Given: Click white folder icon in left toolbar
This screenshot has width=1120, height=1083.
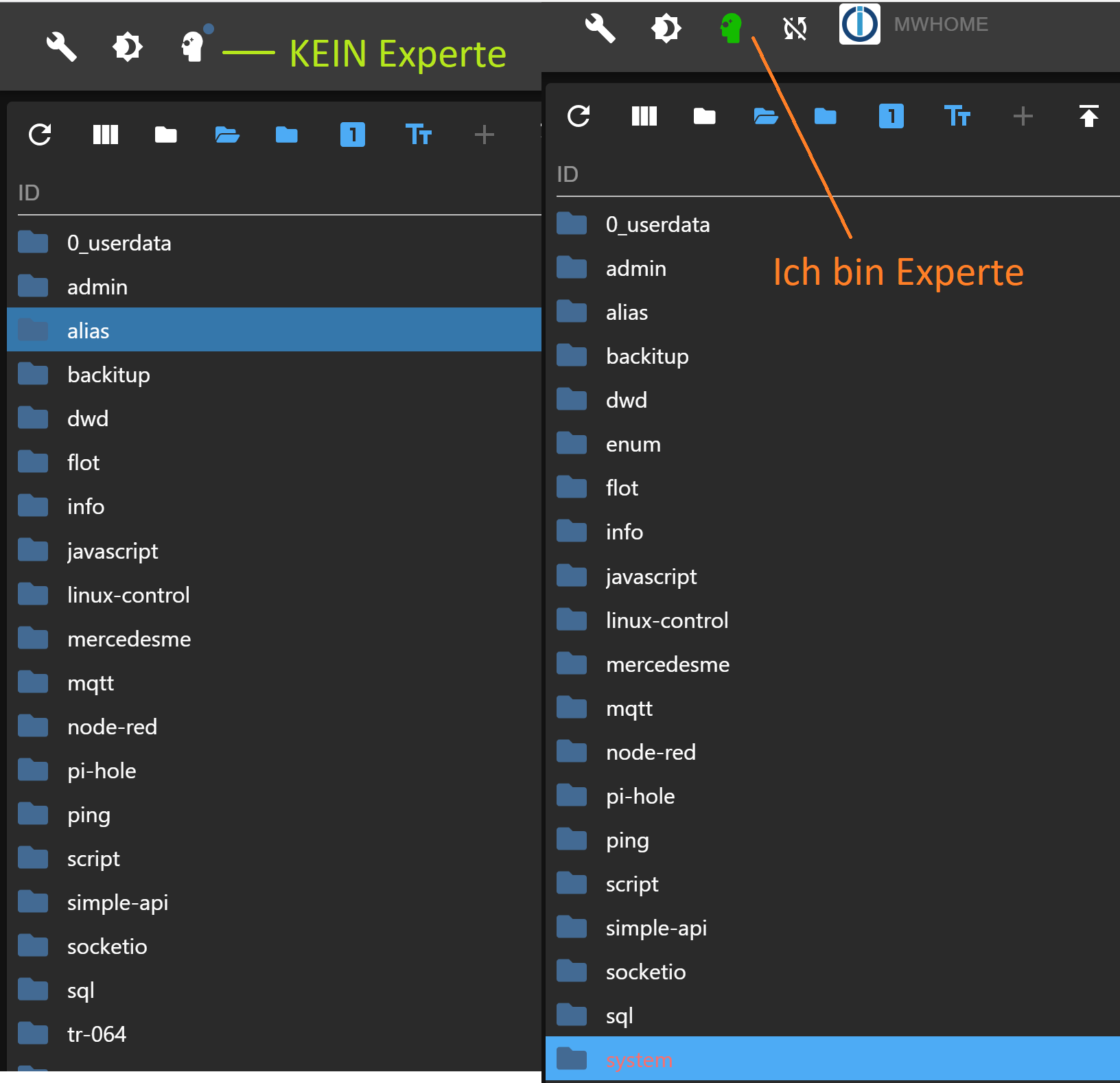Looking at the screenshot, I should tap(165, 135).
